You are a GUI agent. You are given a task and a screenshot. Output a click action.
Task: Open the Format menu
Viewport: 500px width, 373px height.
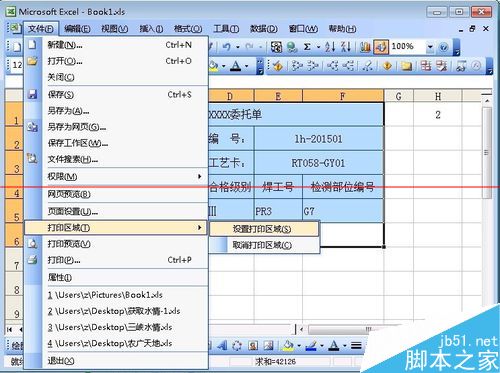[188, 29]
